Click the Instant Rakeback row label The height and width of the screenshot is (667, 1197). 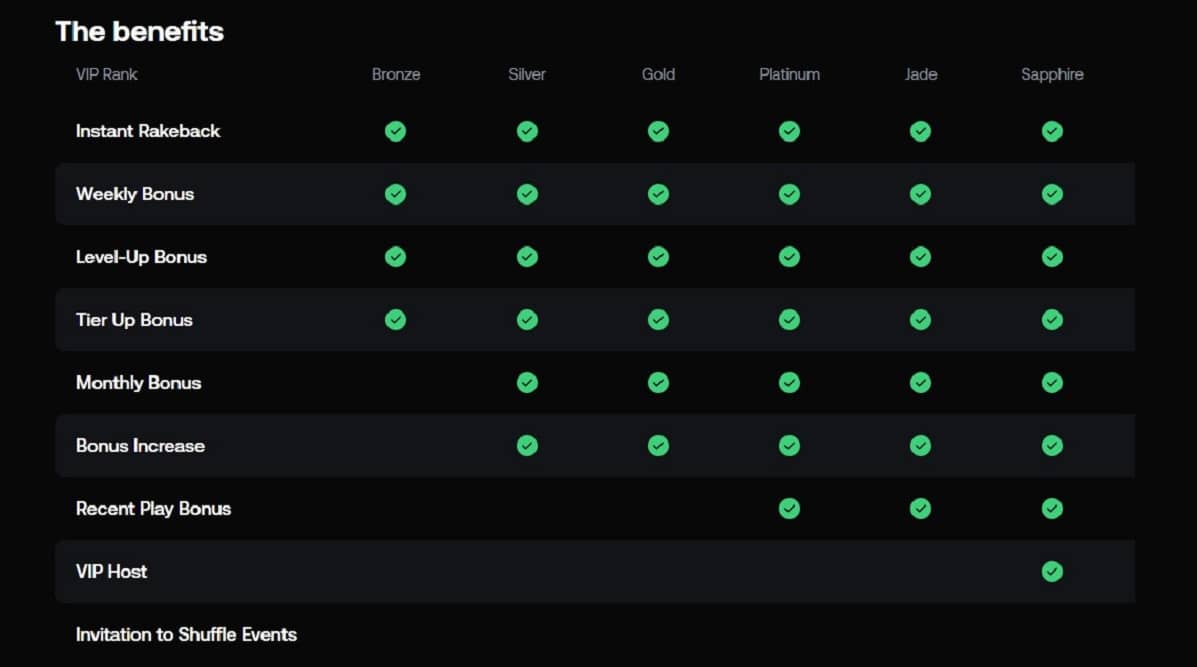pos(148,131)
